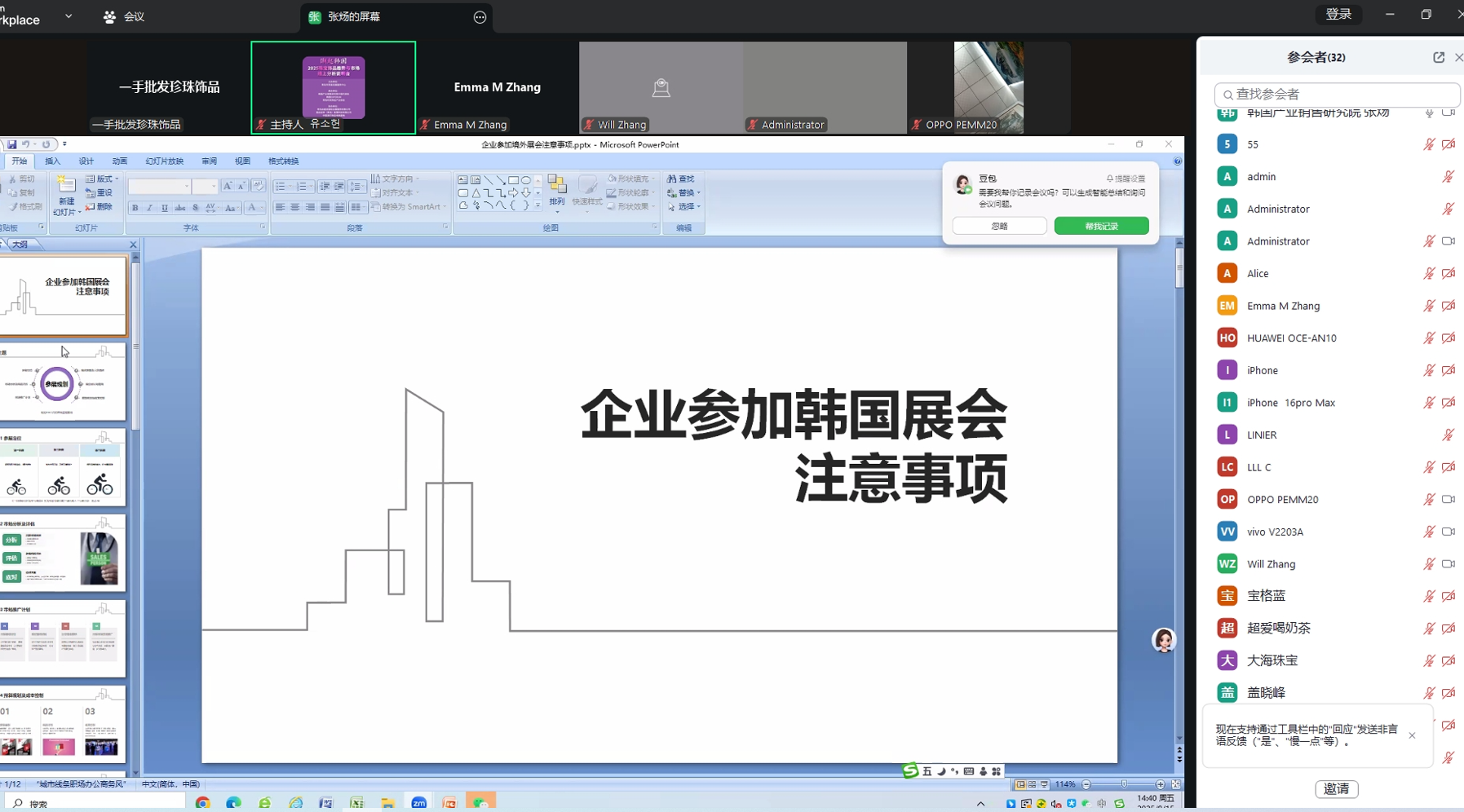Click the 邀请 invite button
1464x812 pixels.
pos(1338,789)
